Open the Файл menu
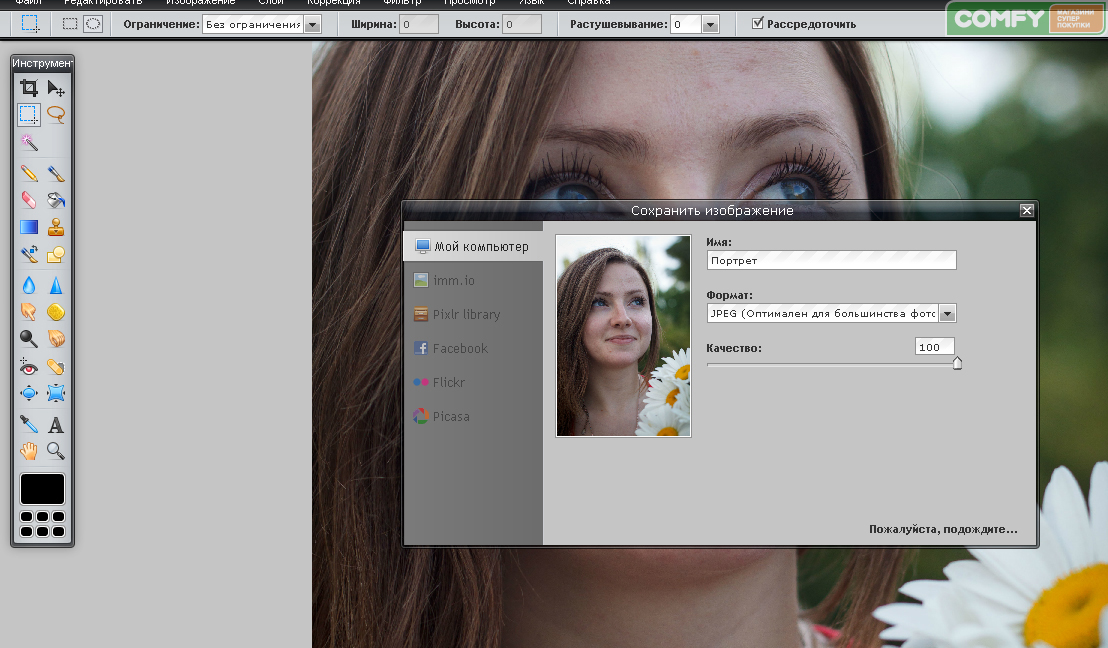 (28, 2)
